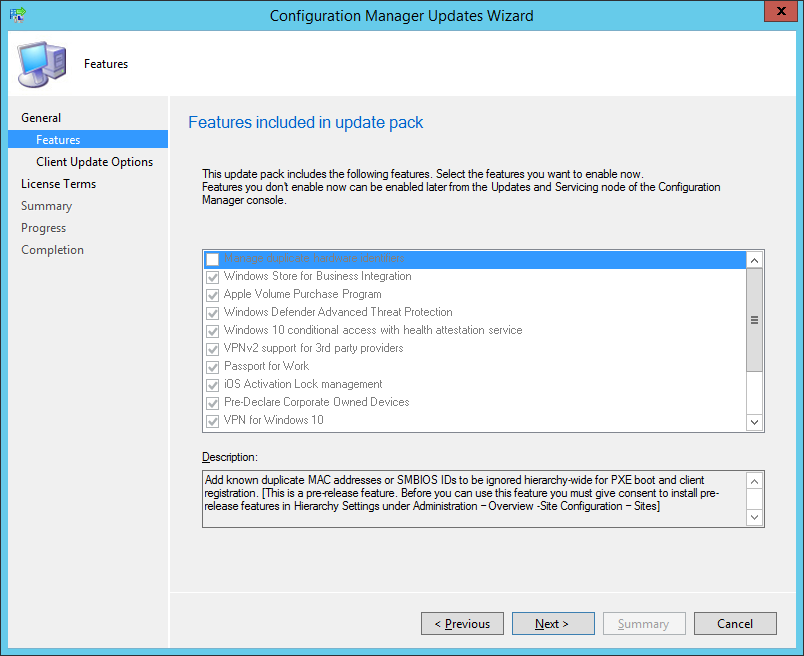804x656 pixels.
Task: Toggle iOS Activation Lock management checkbox
Action: 212,385
